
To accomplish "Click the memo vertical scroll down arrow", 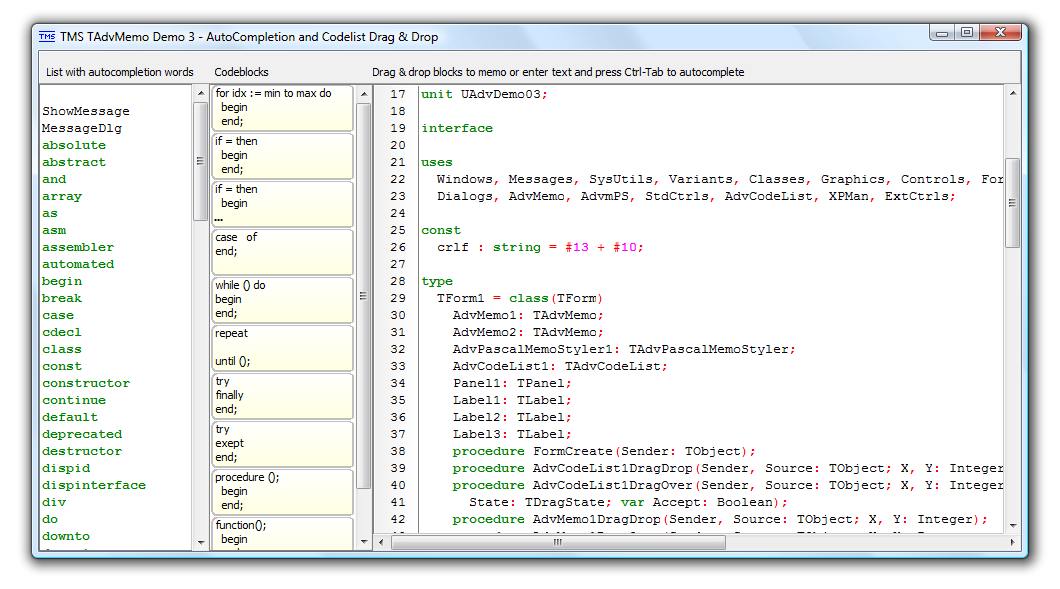I will (x=1013, y=525).
